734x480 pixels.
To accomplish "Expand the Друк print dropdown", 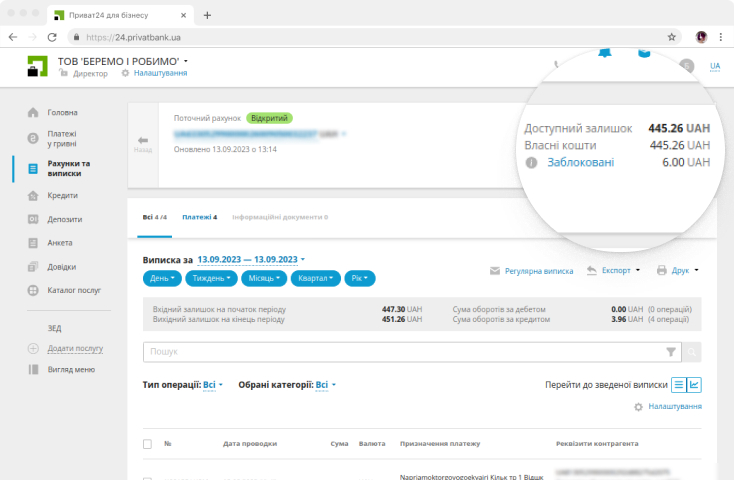I will click(x=677, y=270).
